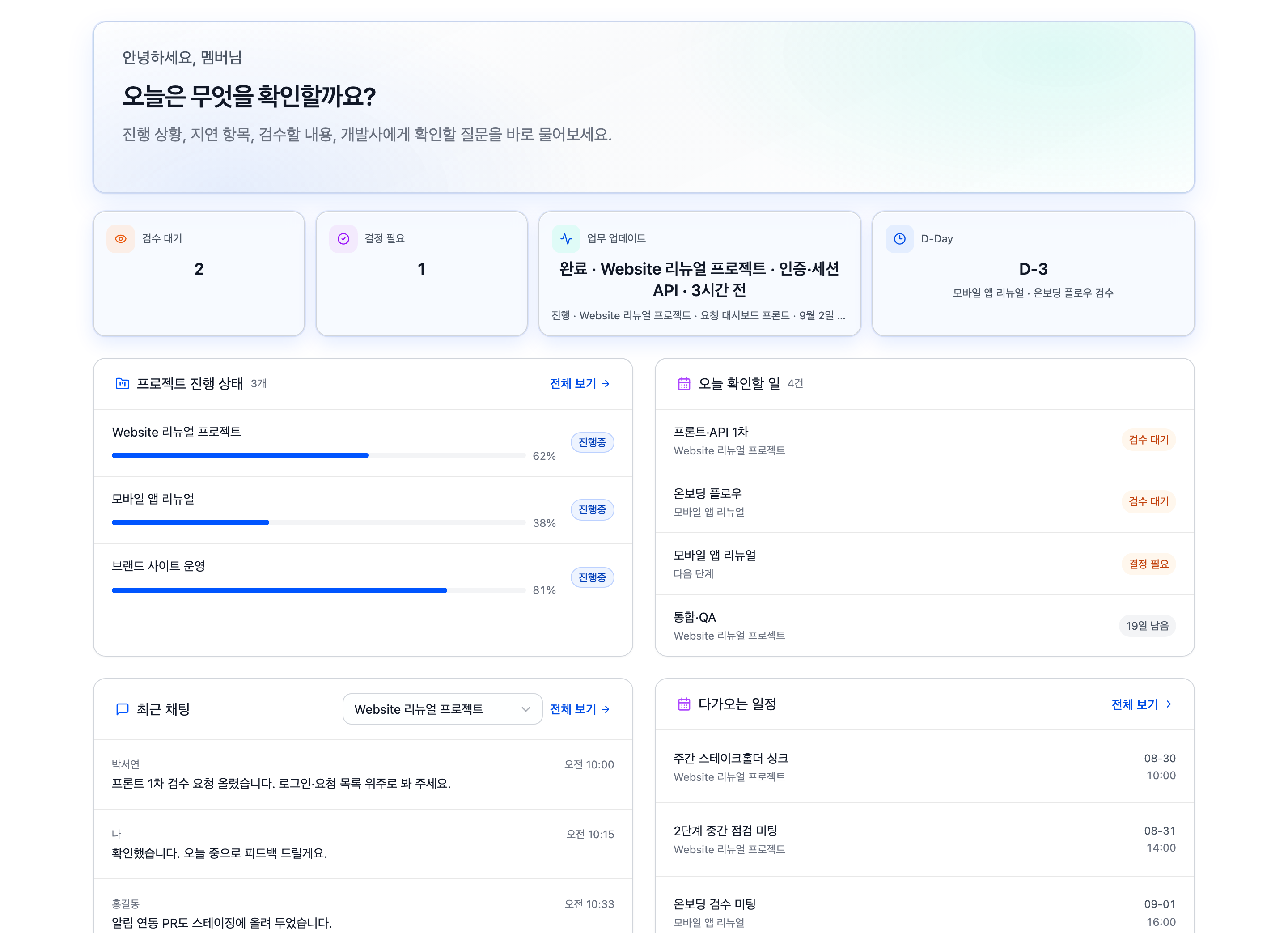The image size is (1288, 933).
Task: Click the check-circle icon on 결정 필요 card
Action: point(343,238)
